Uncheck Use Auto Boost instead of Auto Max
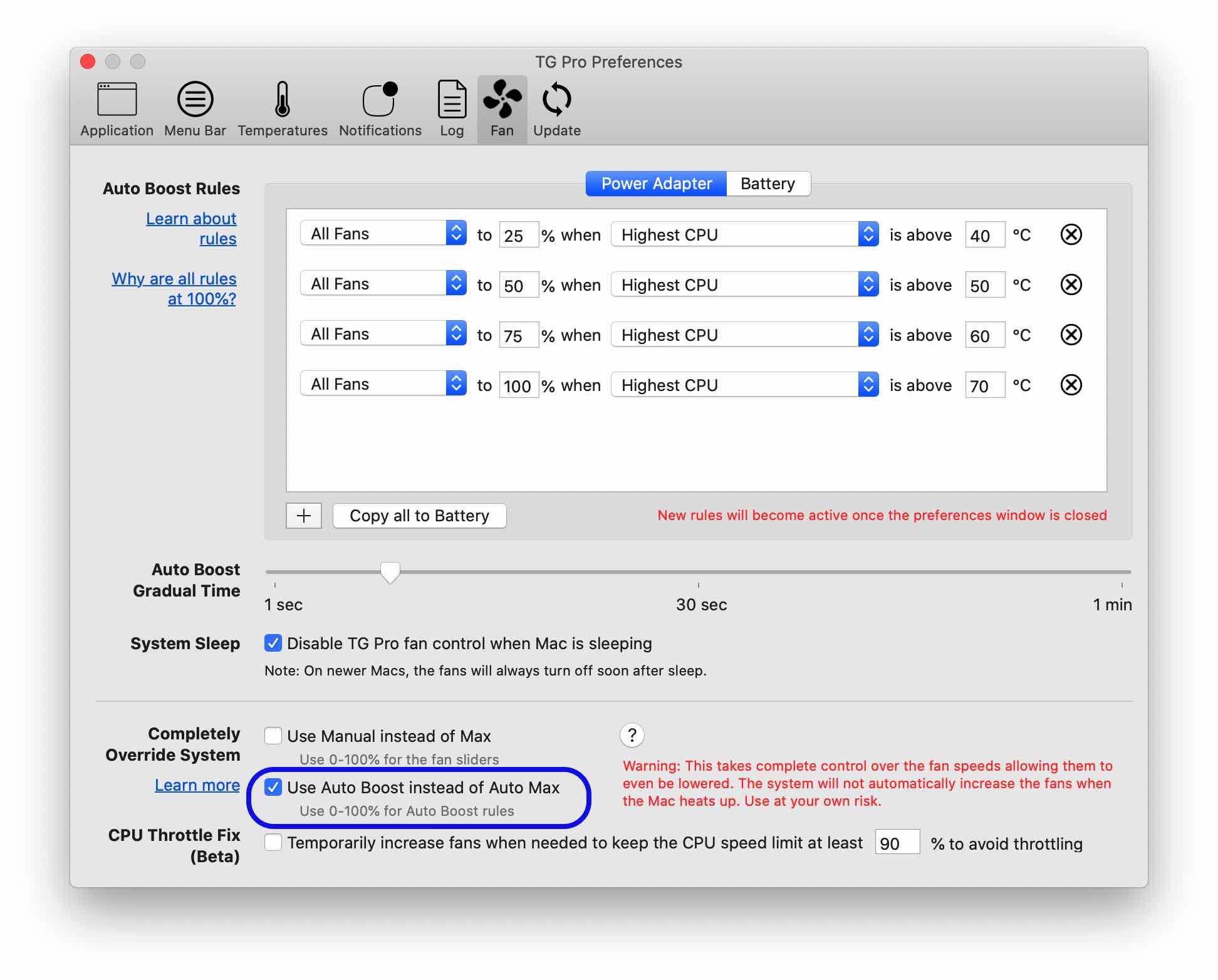 point(273,787)
